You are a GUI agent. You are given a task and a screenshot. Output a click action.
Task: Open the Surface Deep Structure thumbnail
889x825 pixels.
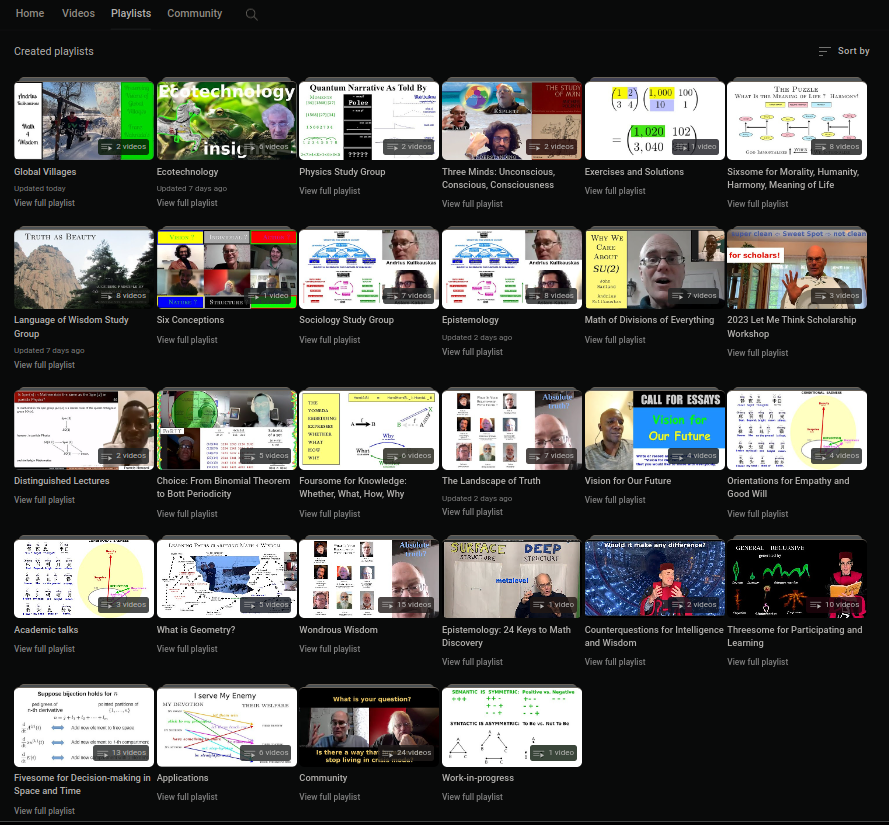coord(512,579)
